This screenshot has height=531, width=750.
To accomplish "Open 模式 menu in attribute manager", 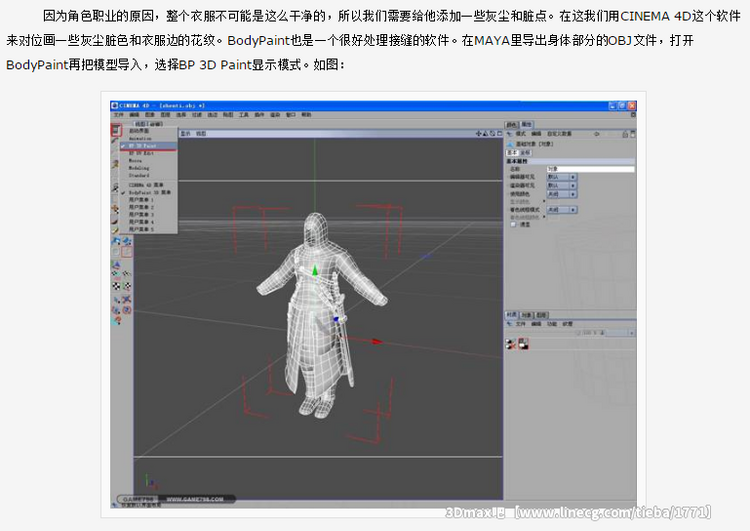I will click(x=521, y=134).
